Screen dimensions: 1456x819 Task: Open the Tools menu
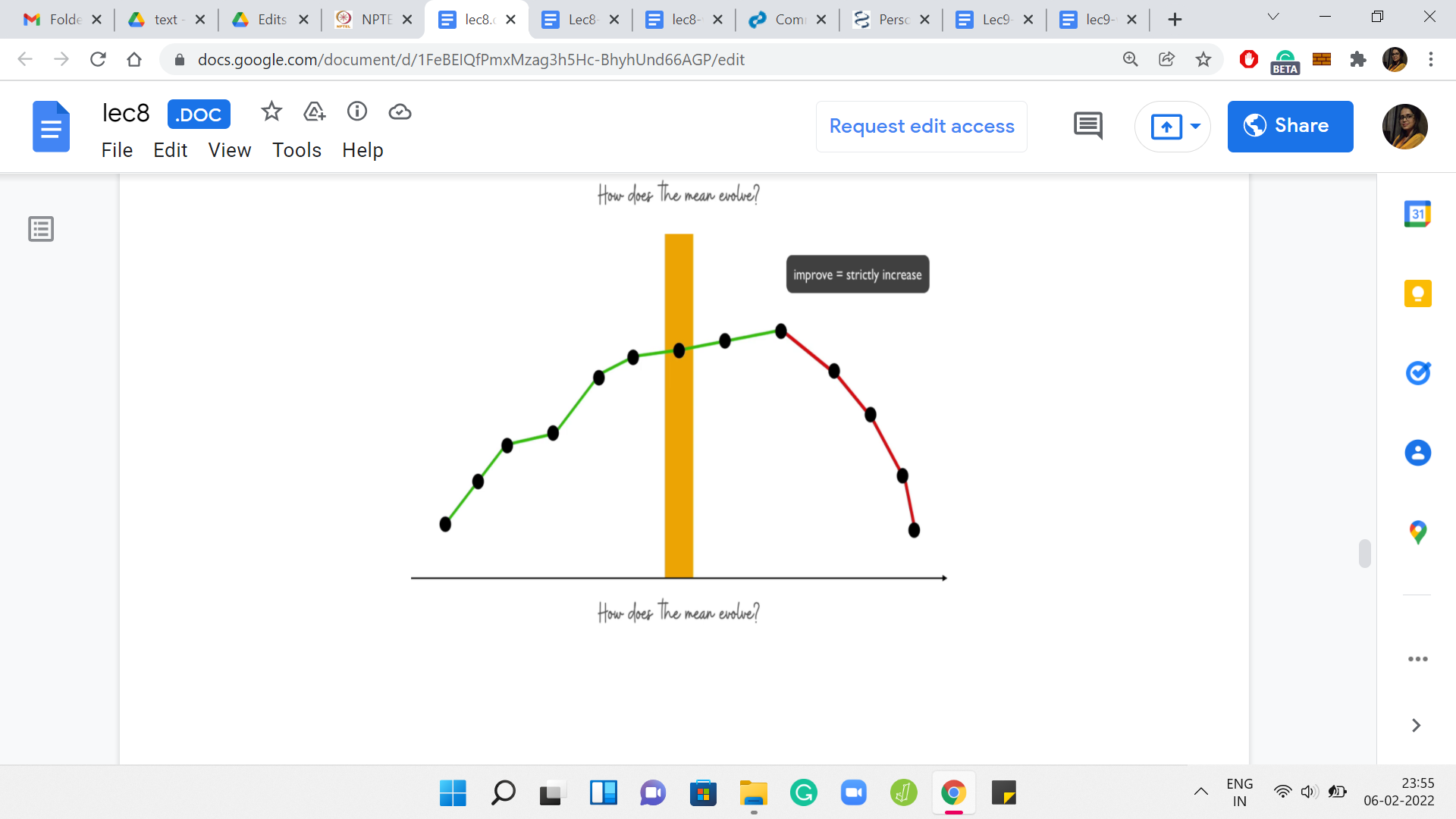(x=297, y=150)
